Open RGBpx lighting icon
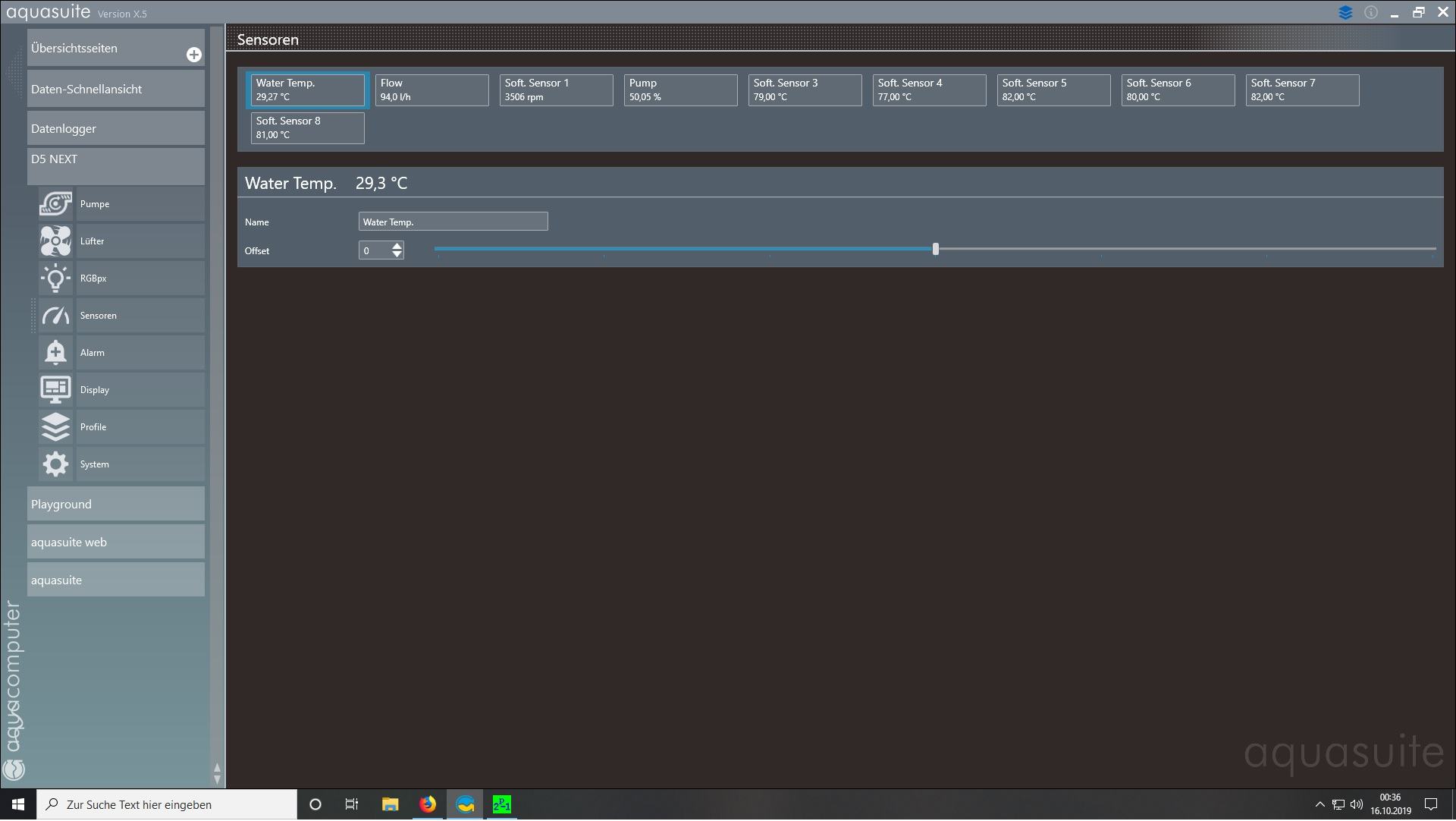1456x821 pixels. click(55, 278)
